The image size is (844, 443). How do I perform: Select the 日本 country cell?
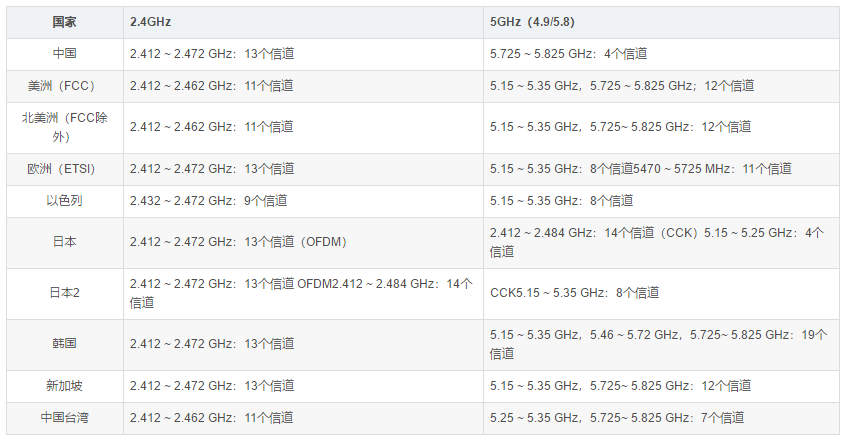coord(65,242)
